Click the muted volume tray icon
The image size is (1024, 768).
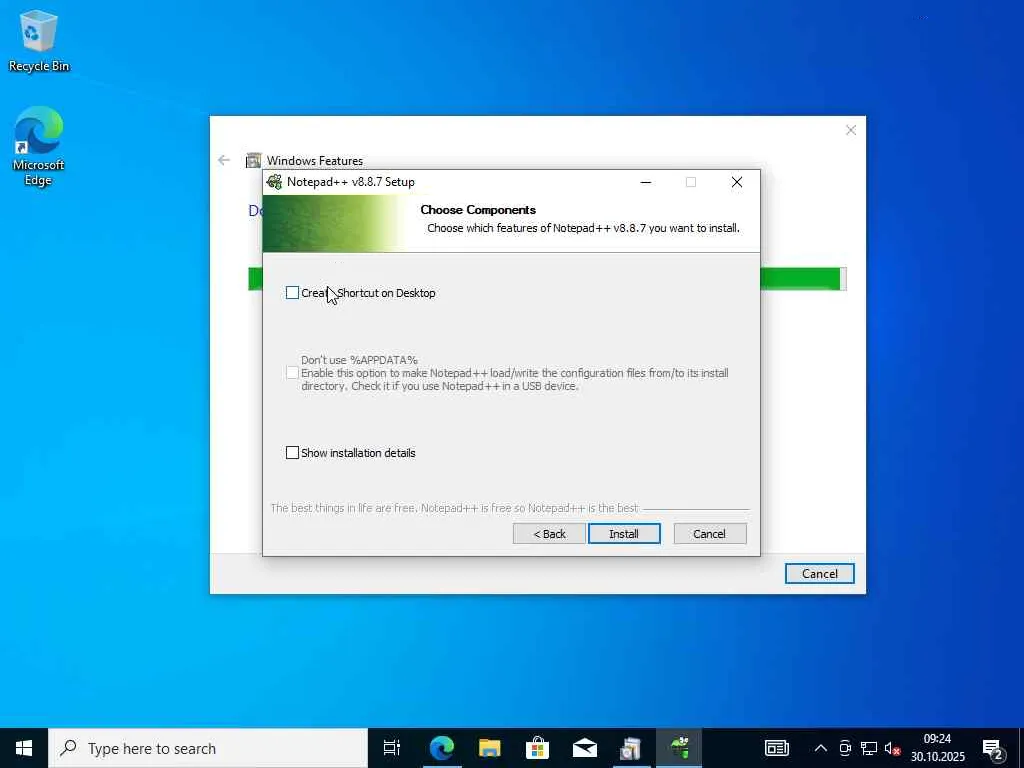tap(892, 748)
